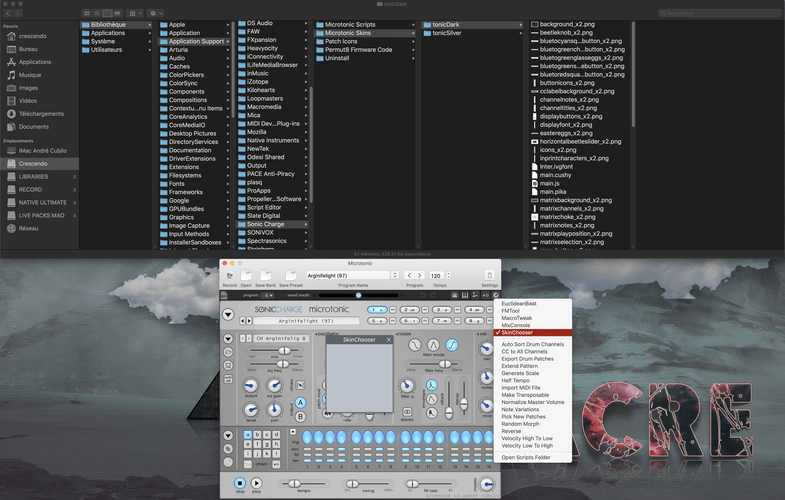Viewport: 785px width, 500px height.
Task: Click the scripts icon in the black bar
Action: 495,295
